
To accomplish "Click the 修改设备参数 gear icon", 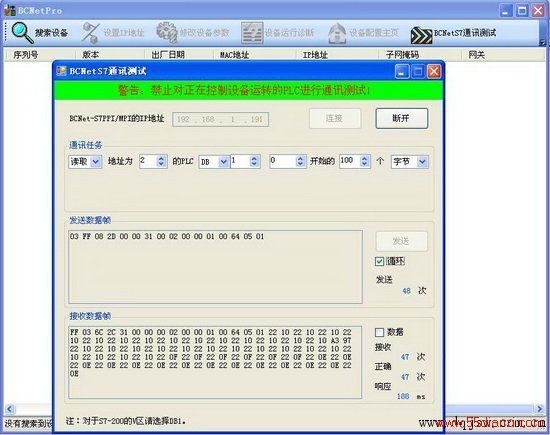I will click(x=167, y=33).
